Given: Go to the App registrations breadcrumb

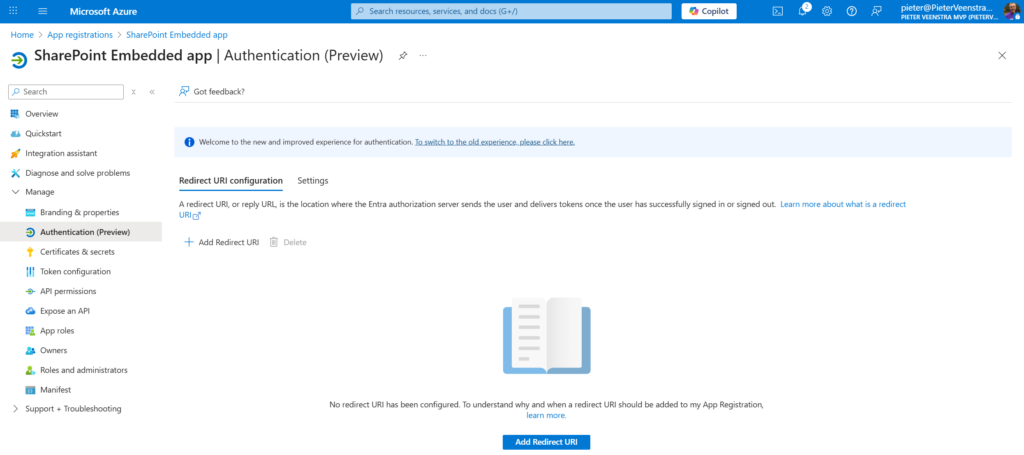Looking at the screenshot, I should point(80,35).
